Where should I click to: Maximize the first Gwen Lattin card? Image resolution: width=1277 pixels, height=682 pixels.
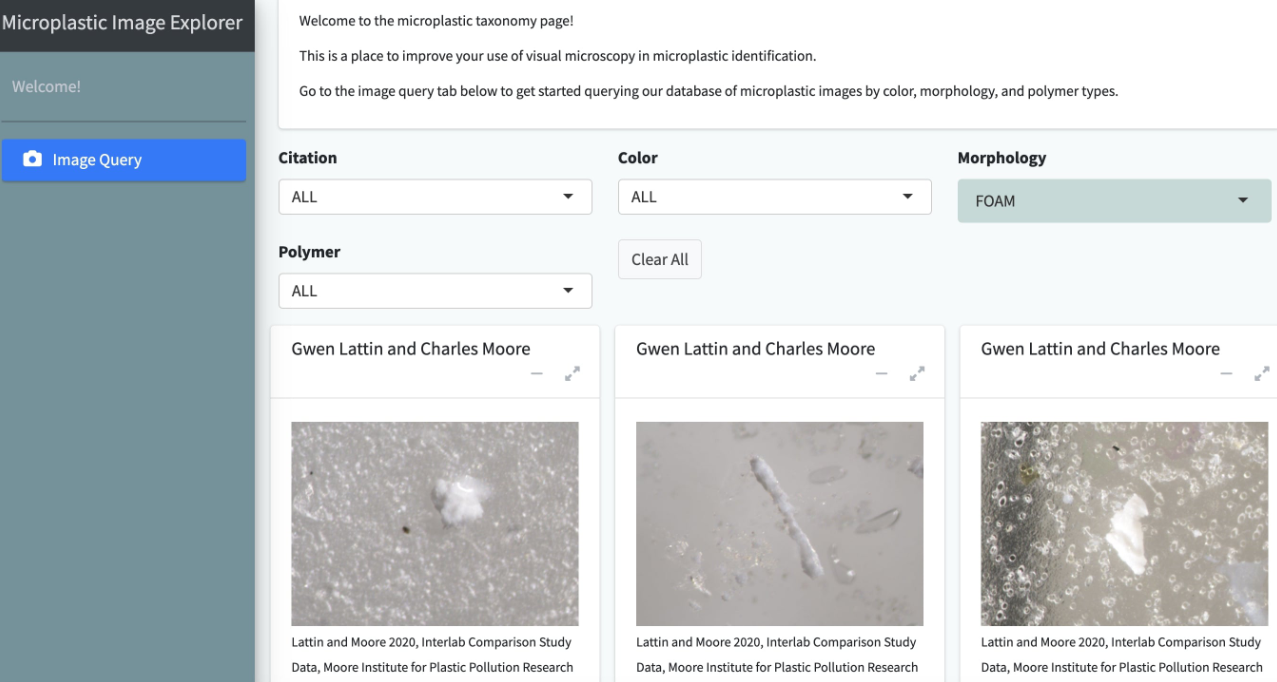(572, 374)
